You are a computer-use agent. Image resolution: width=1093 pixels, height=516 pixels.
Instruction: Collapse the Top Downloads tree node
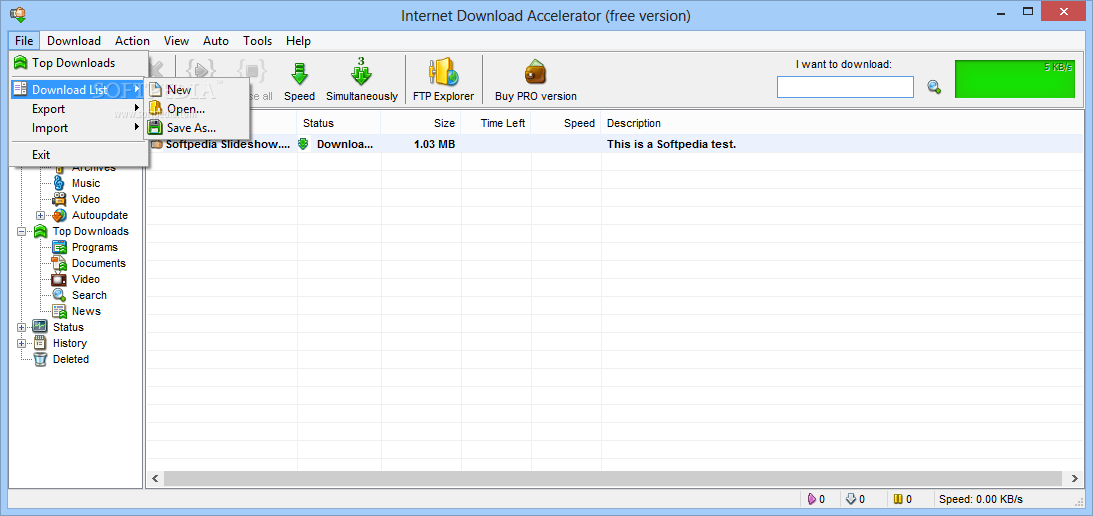(x=22, y=232)
